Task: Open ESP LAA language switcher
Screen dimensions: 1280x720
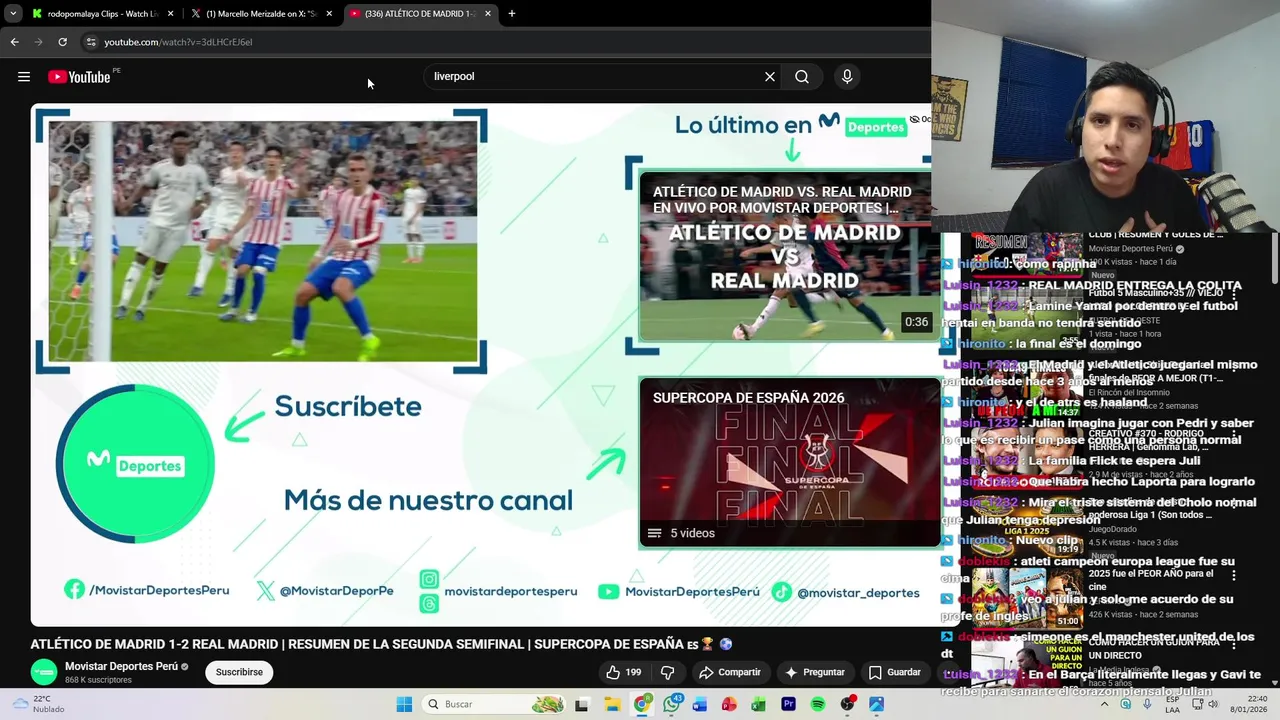Action: tap(1172, 704)
